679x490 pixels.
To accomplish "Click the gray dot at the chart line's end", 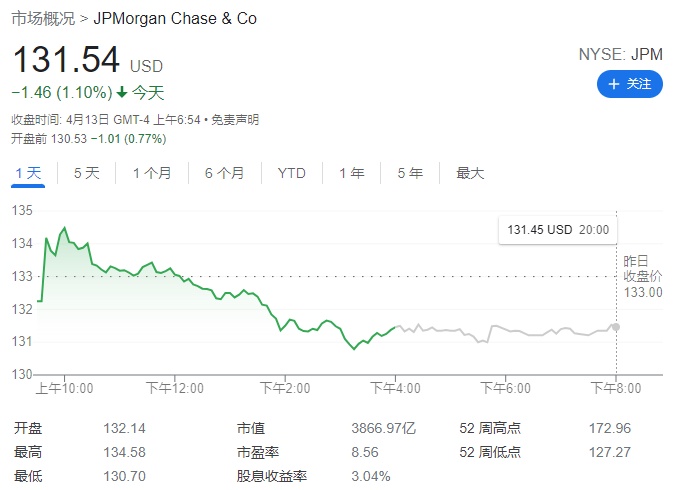I will tap(616, 327).
